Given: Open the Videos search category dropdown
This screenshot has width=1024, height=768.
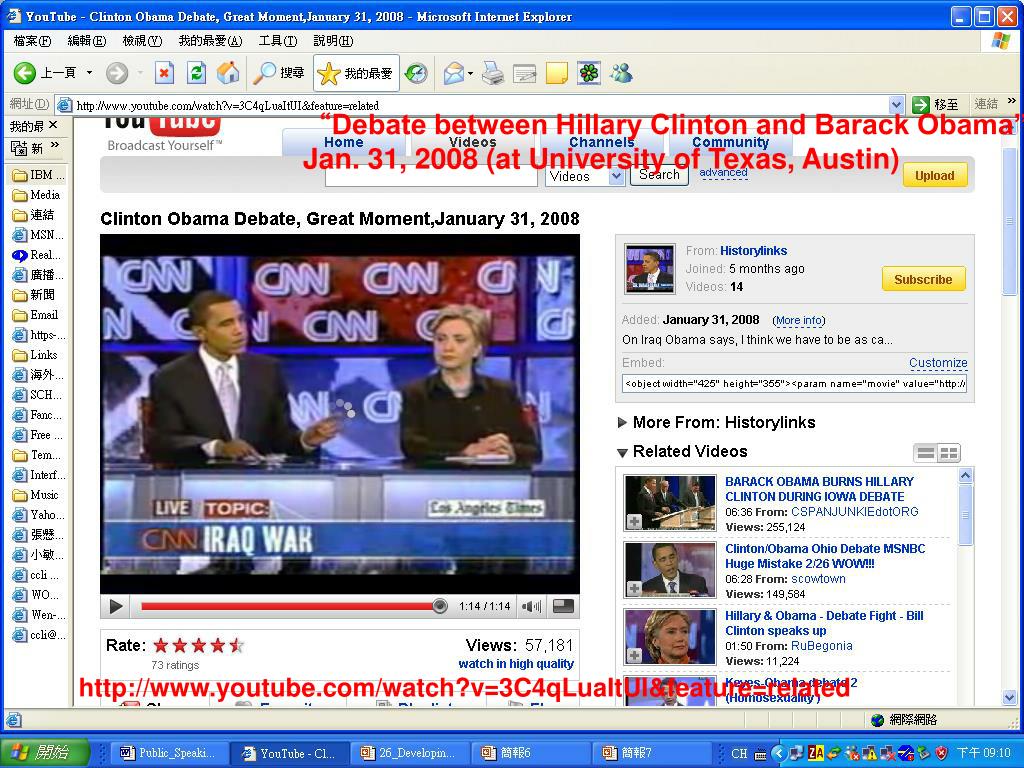Looking at the screenshot, I should pyautogui.click(x=617, y=176).
